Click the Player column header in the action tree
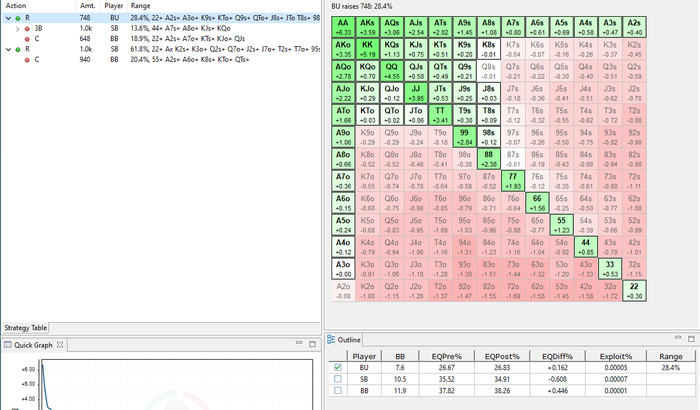 [x=114, y=6]
